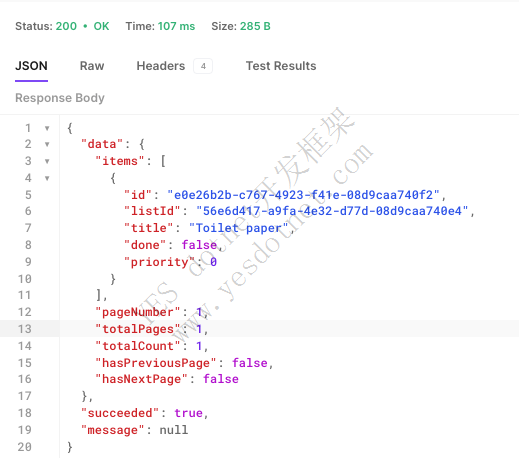This screenshot has width=519, height=465.
Task: Click the Response Body label
Action: click(60, 98)
